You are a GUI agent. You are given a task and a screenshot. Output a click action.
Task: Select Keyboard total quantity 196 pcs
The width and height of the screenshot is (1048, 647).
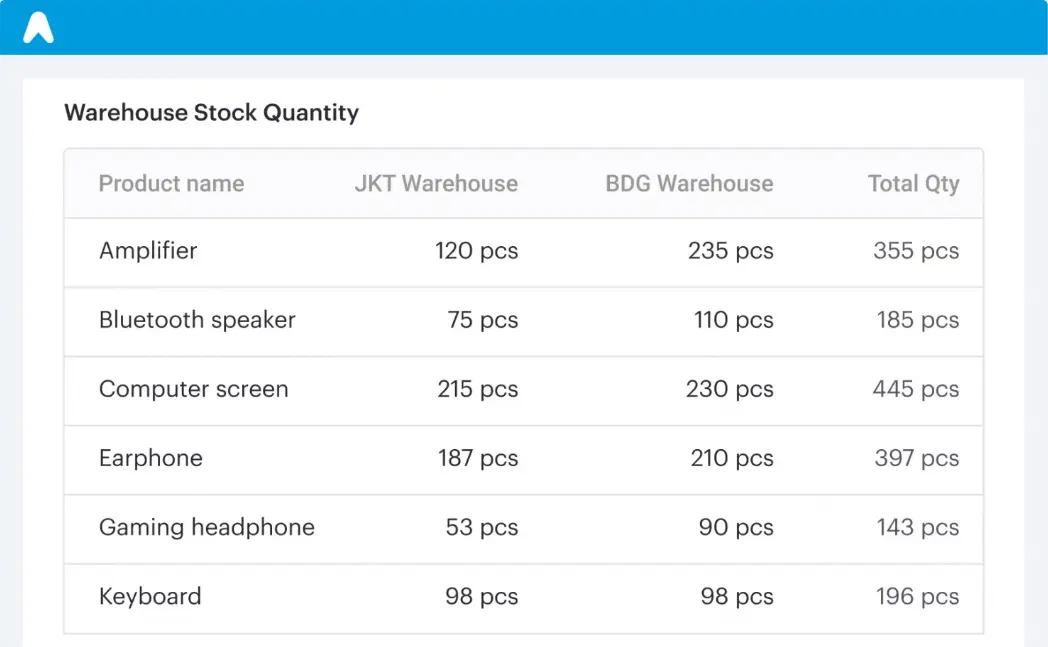click(917, 596)
